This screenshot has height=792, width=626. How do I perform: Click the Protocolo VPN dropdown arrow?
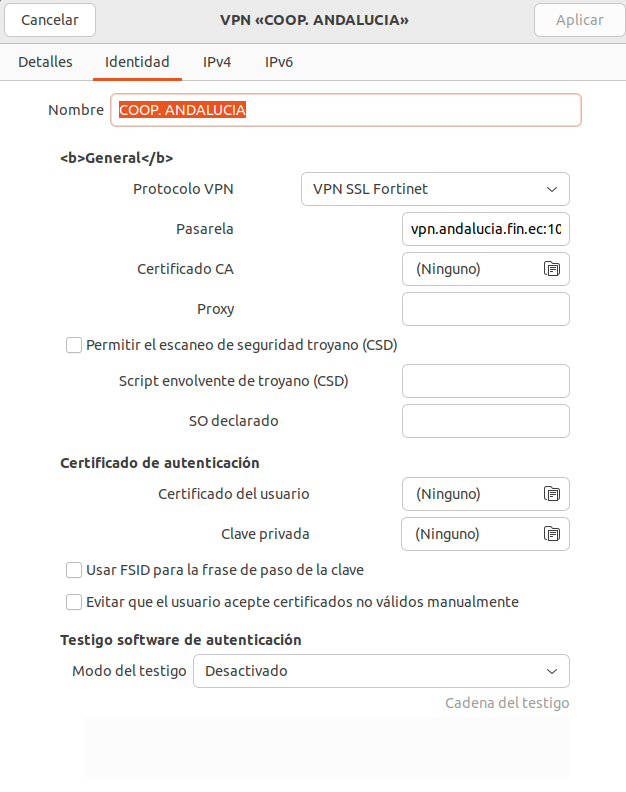tap(552, 189)
